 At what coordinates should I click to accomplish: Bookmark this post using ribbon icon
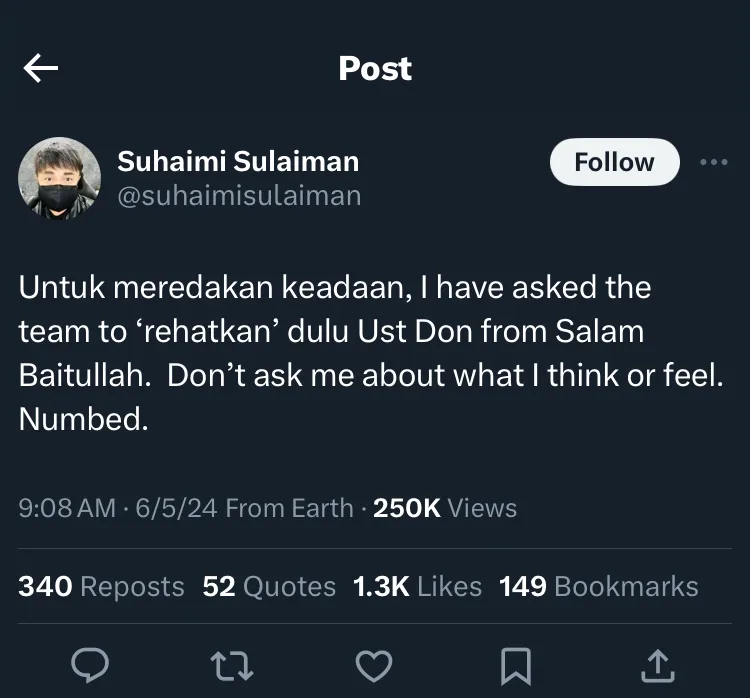(x=515, y=665)
